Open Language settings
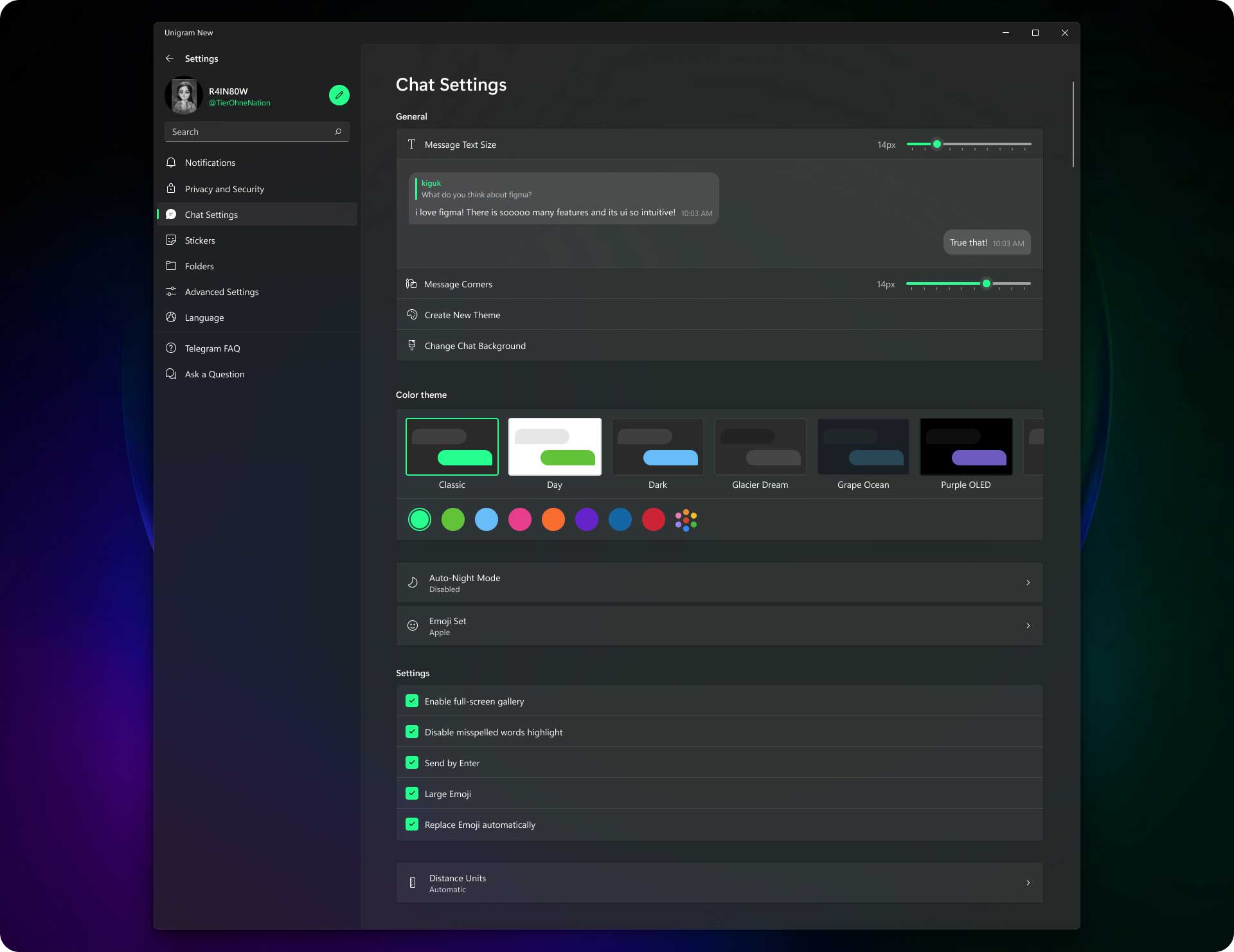Viewport: 1234px width, 952px height. (257, 317)
